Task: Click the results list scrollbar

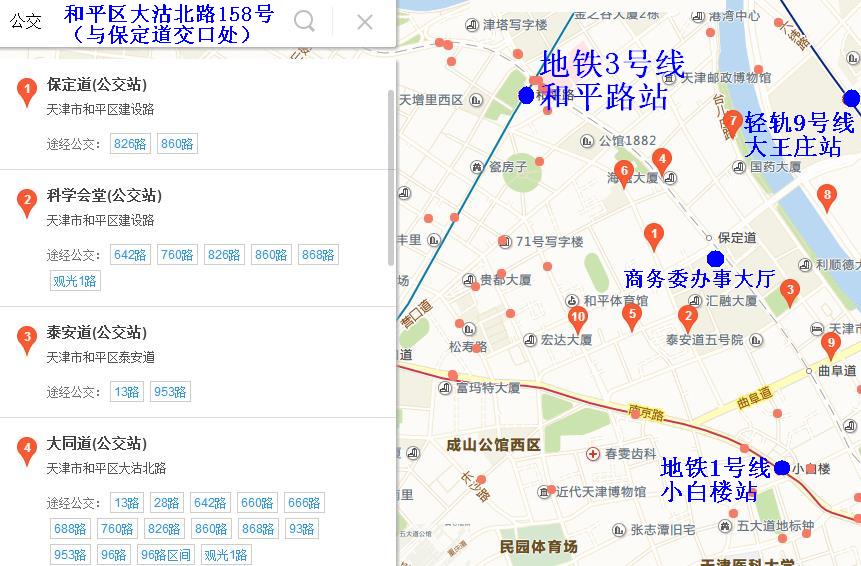Action: click(x=391, y=178)
